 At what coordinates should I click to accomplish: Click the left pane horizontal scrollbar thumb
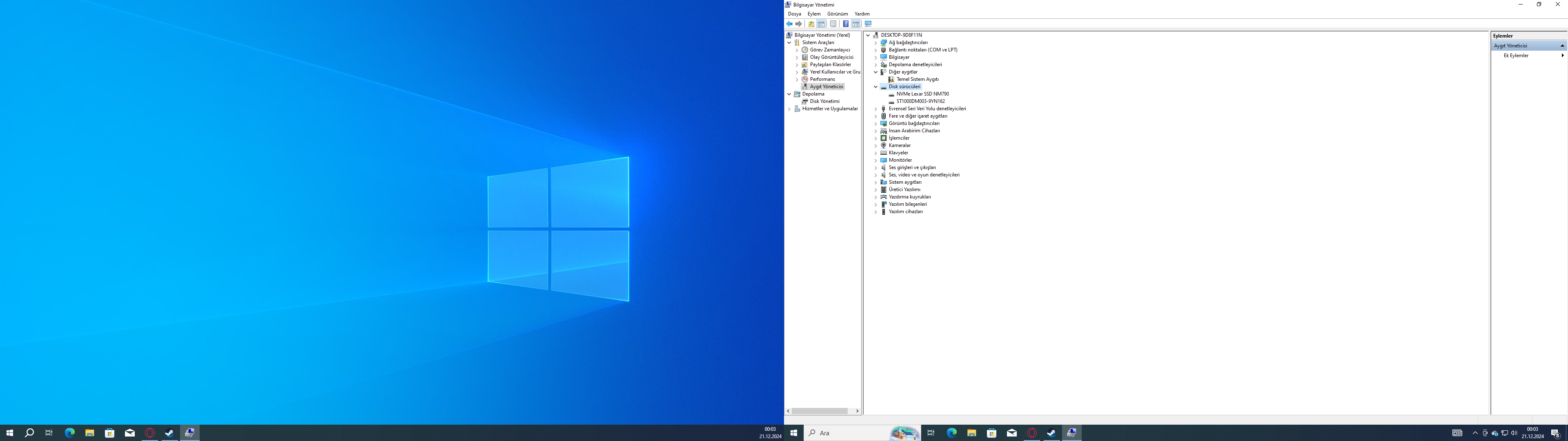820,411
